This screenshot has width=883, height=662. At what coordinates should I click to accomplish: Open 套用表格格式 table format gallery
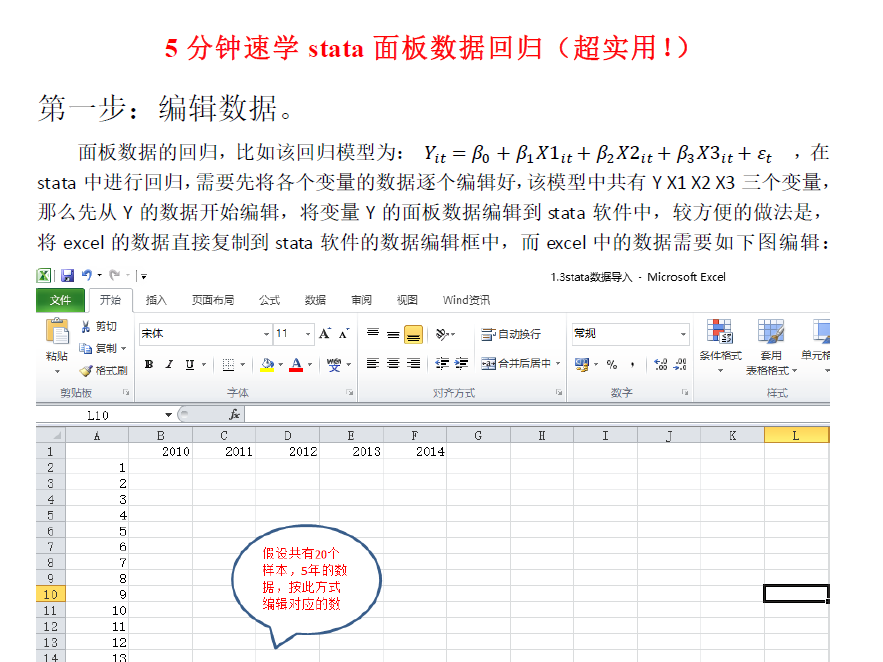[771, 346]
